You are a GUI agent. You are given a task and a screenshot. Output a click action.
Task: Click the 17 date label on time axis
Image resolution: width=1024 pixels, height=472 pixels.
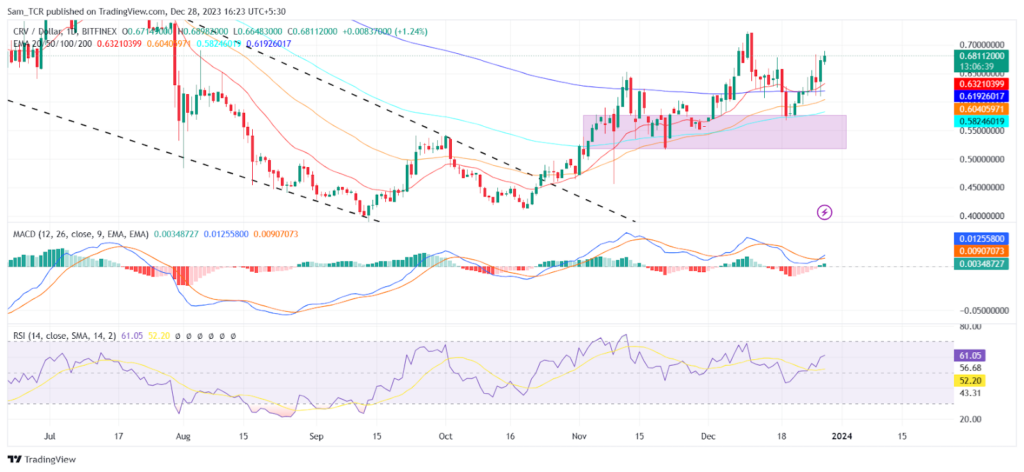[118, 435]
